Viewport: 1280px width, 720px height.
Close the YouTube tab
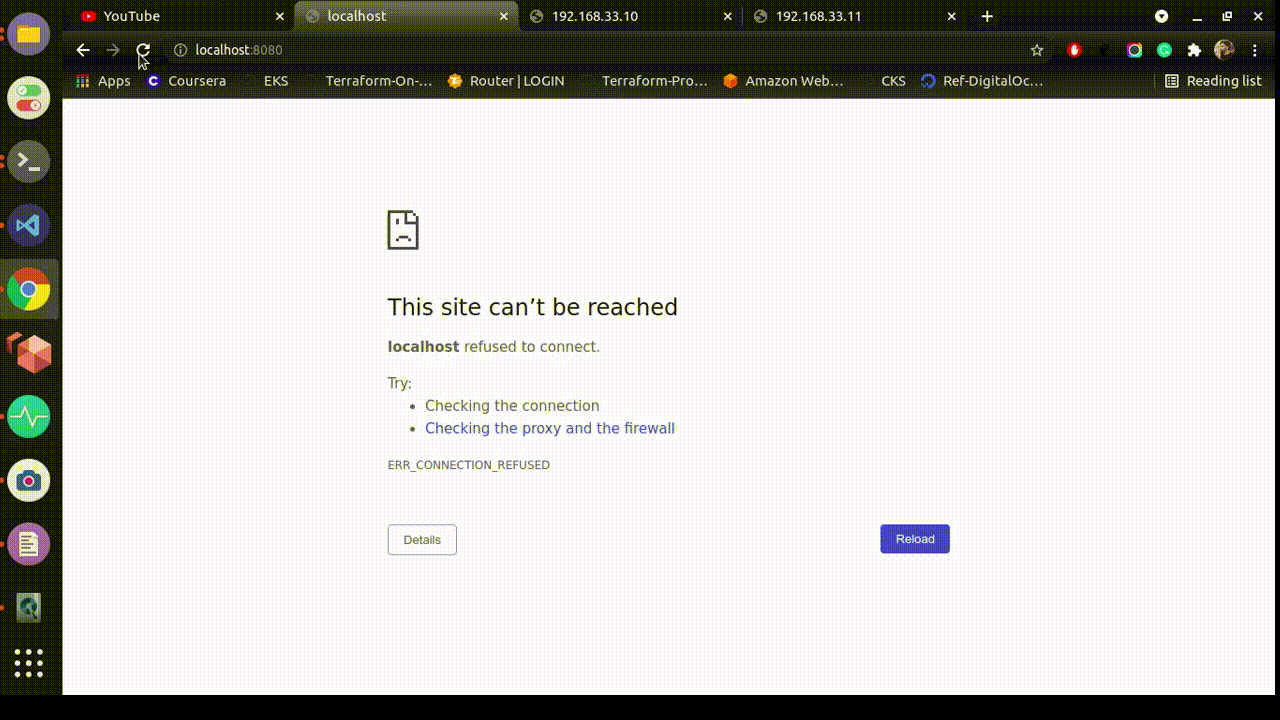coord(280,16)
